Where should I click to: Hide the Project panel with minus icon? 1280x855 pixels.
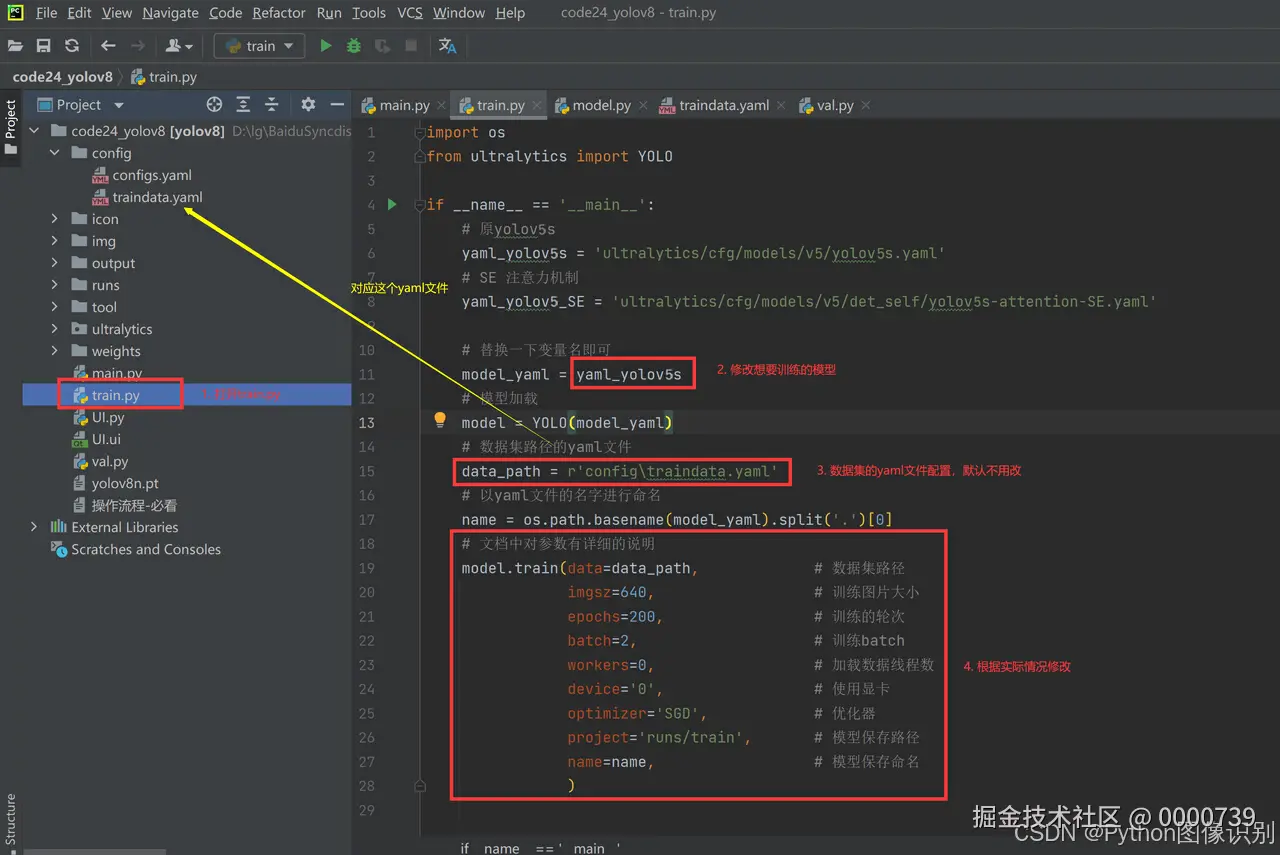(337, 105)
